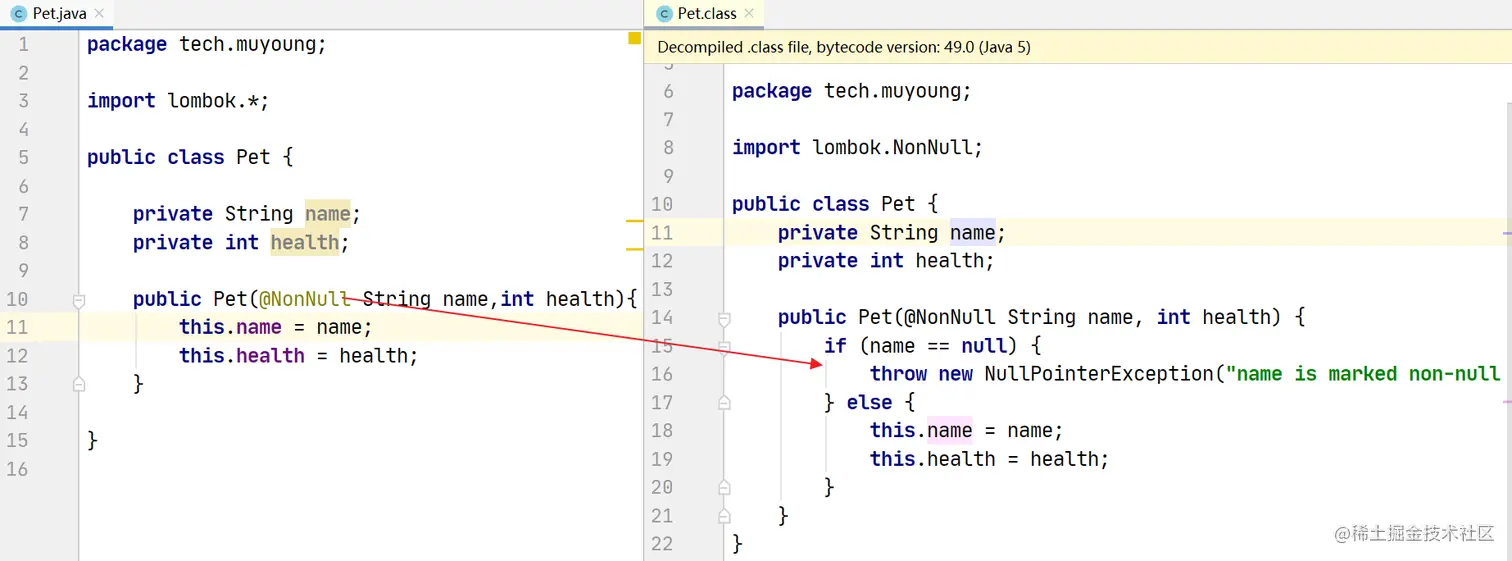The height and width of the screenshot is (561, 1512).
Task: Collapse the if block at line 15 in Pet.class
Action: click(724, 346)
